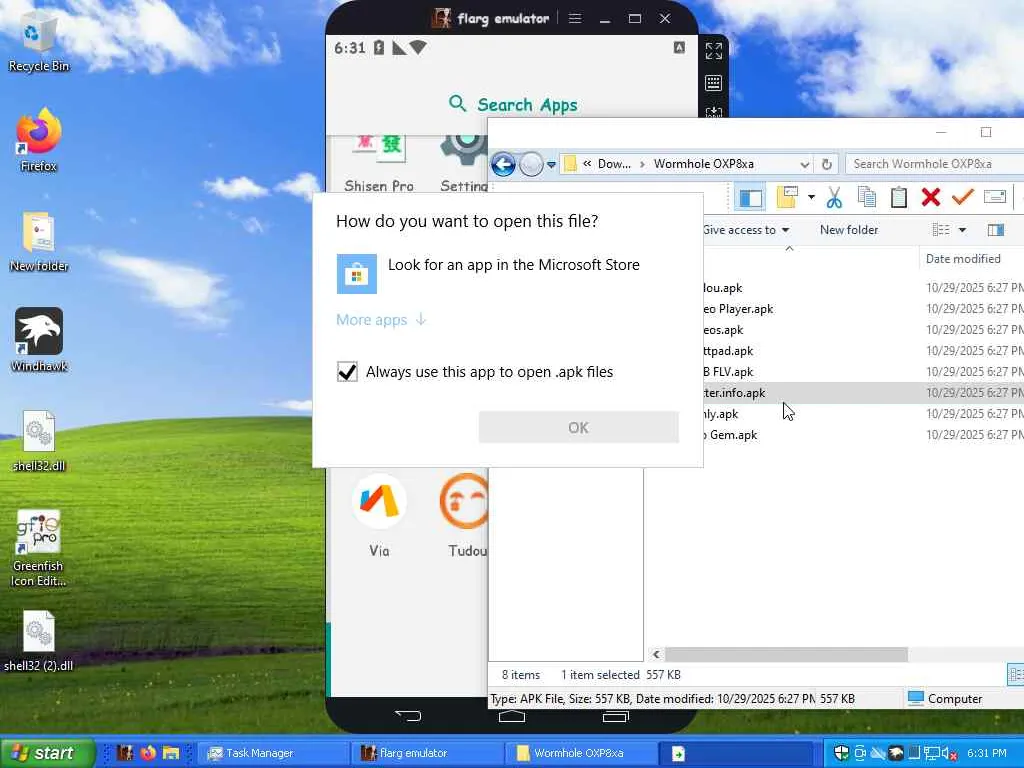This screenshot has height=768, width=1024.
Task: Open the Windhawk desktop shortcut
Action: click(39, 340)
